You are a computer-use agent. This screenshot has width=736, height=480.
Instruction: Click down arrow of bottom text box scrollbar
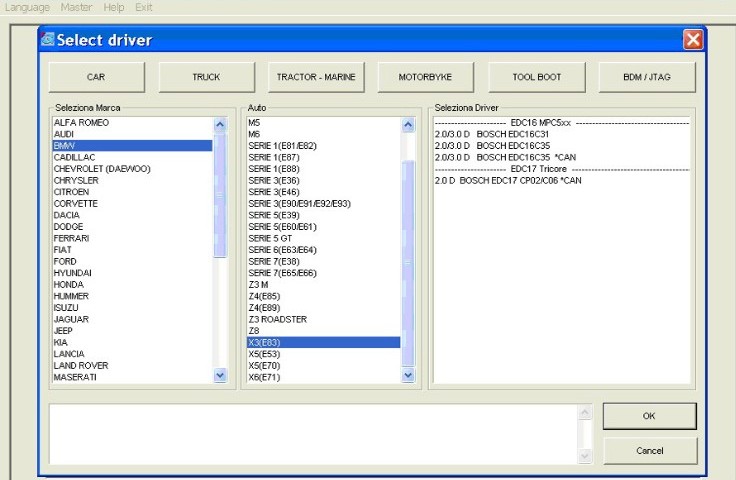pos(585,456)
